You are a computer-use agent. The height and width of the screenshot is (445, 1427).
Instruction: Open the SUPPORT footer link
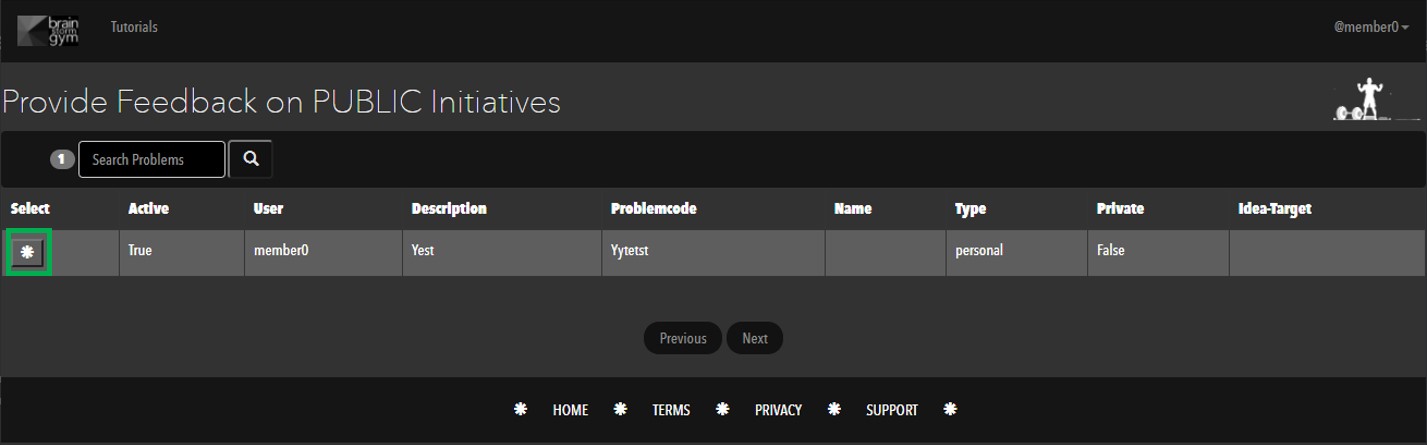(892, 410)
